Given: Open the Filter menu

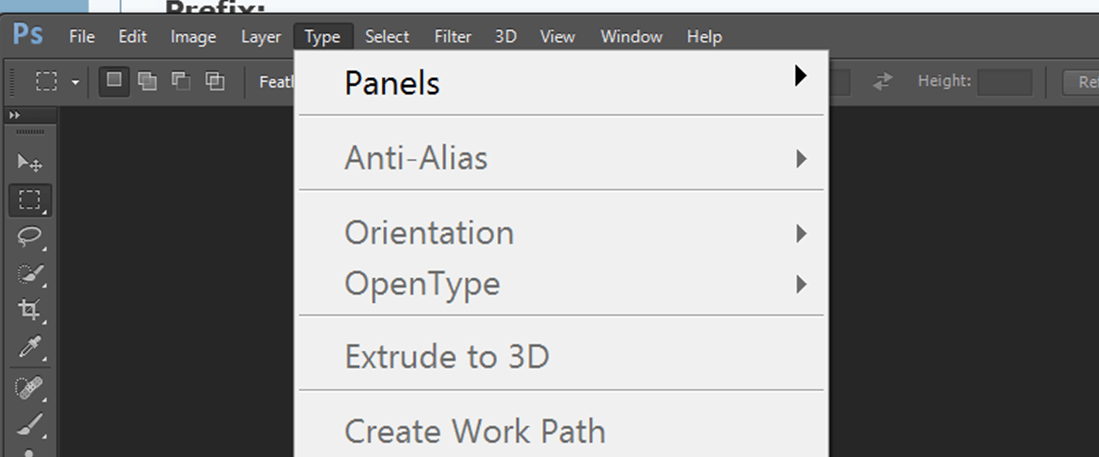Looking at the screenshot, I should point(452,37).
